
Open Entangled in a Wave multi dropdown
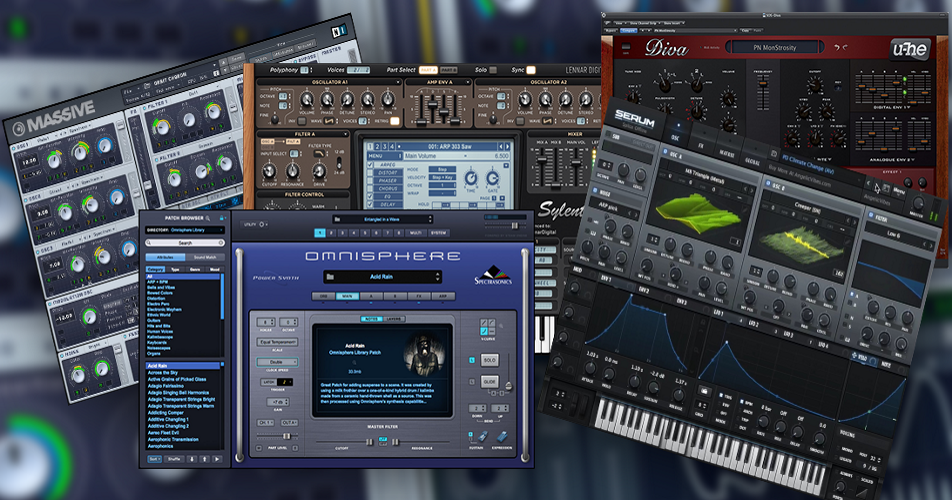[382, 219]
